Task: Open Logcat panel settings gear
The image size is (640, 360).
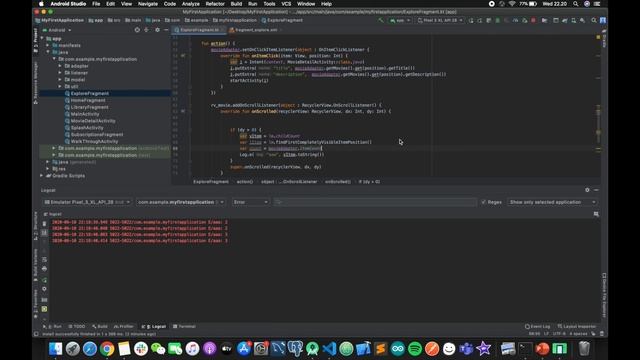Action: point(587,190)
